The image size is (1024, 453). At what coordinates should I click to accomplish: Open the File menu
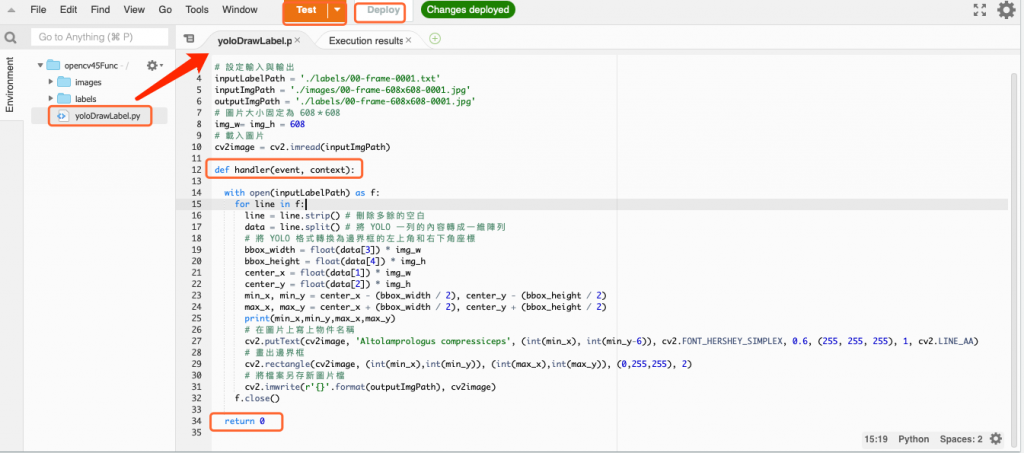pyautogui.click(x=39, y=10)
